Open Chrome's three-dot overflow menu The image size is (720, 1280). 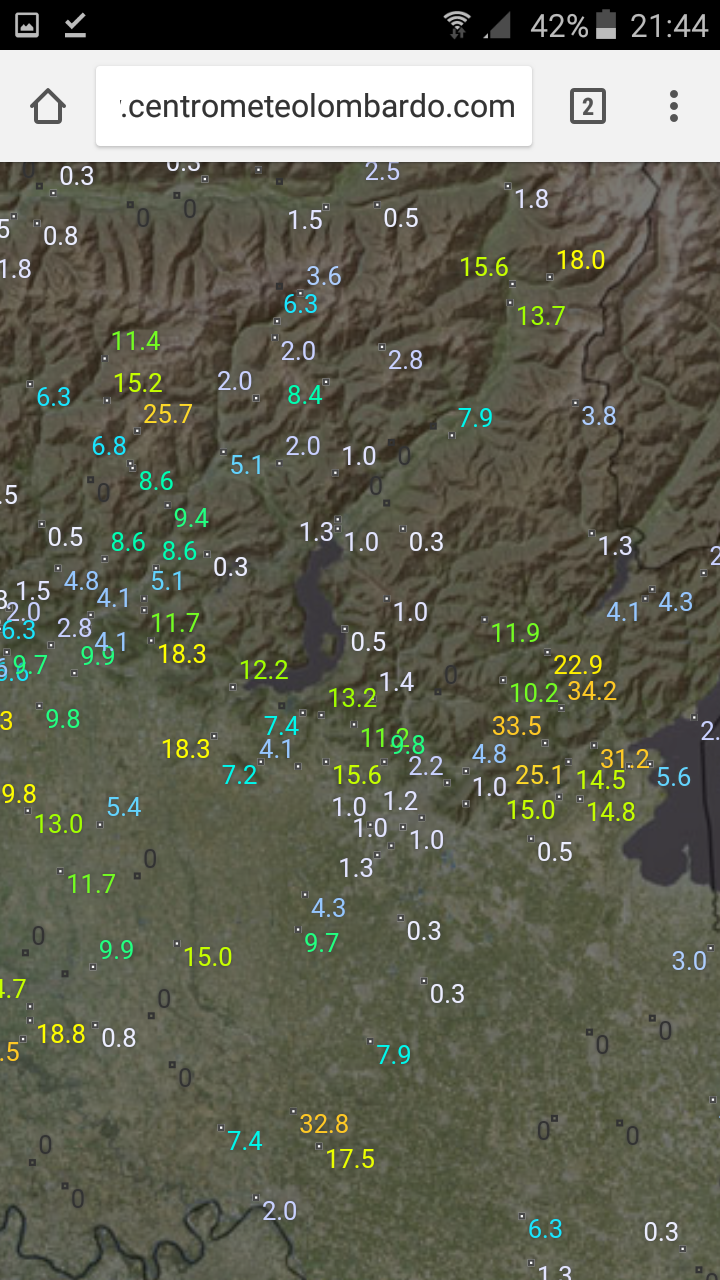point(674,106)
